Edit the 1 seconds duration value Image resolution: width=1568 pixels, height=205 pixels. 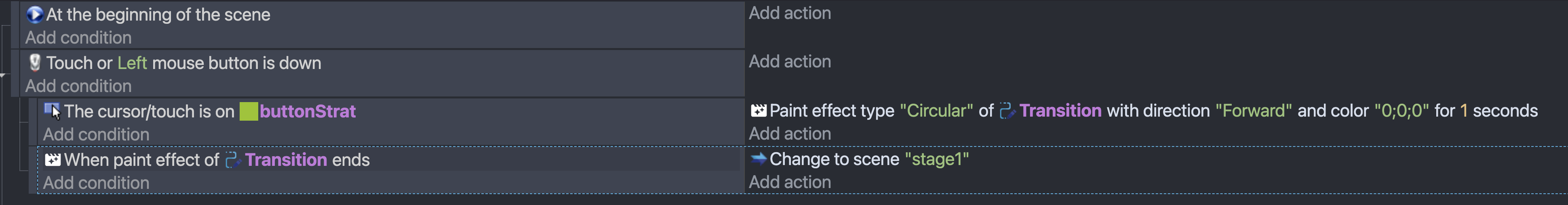1464,111
